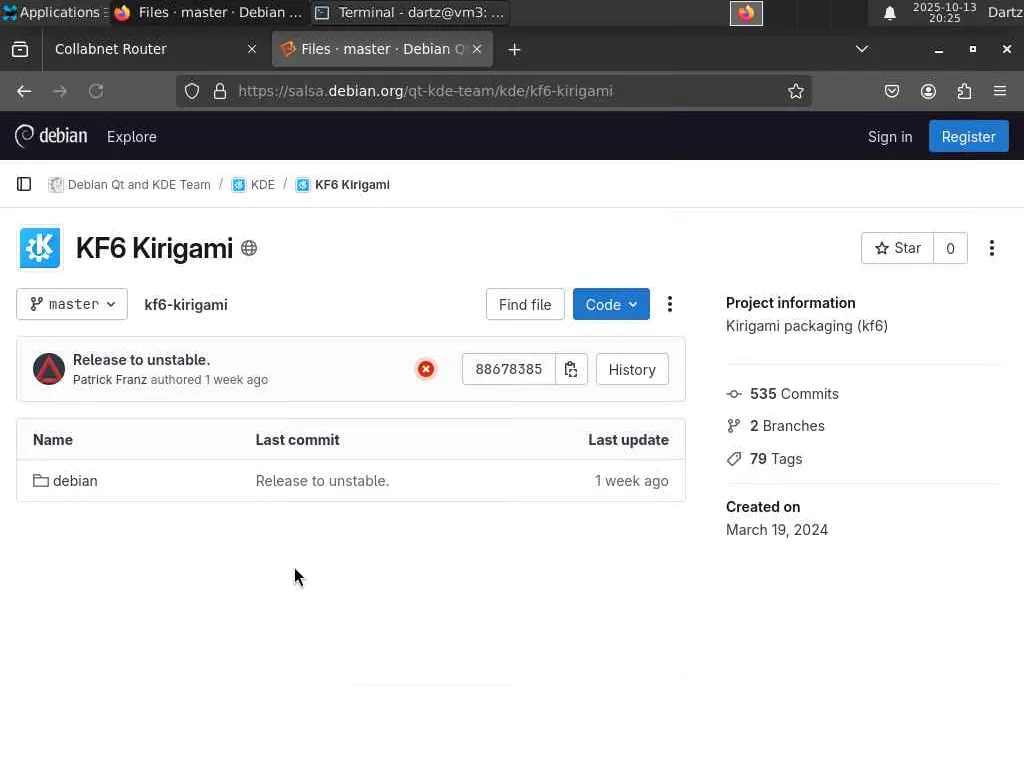Click the Find file button
The width and height of the screenshot is (1024, 768).
[x=525, y=304]
